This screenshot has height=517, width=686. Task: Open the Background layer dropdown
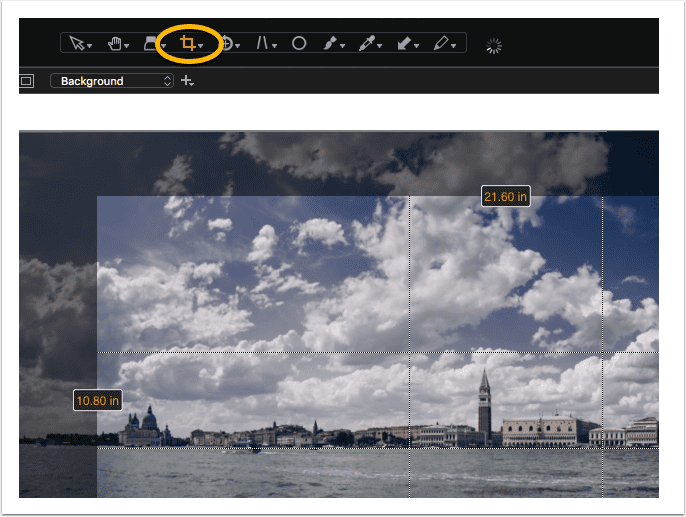(x=112, y=81)
